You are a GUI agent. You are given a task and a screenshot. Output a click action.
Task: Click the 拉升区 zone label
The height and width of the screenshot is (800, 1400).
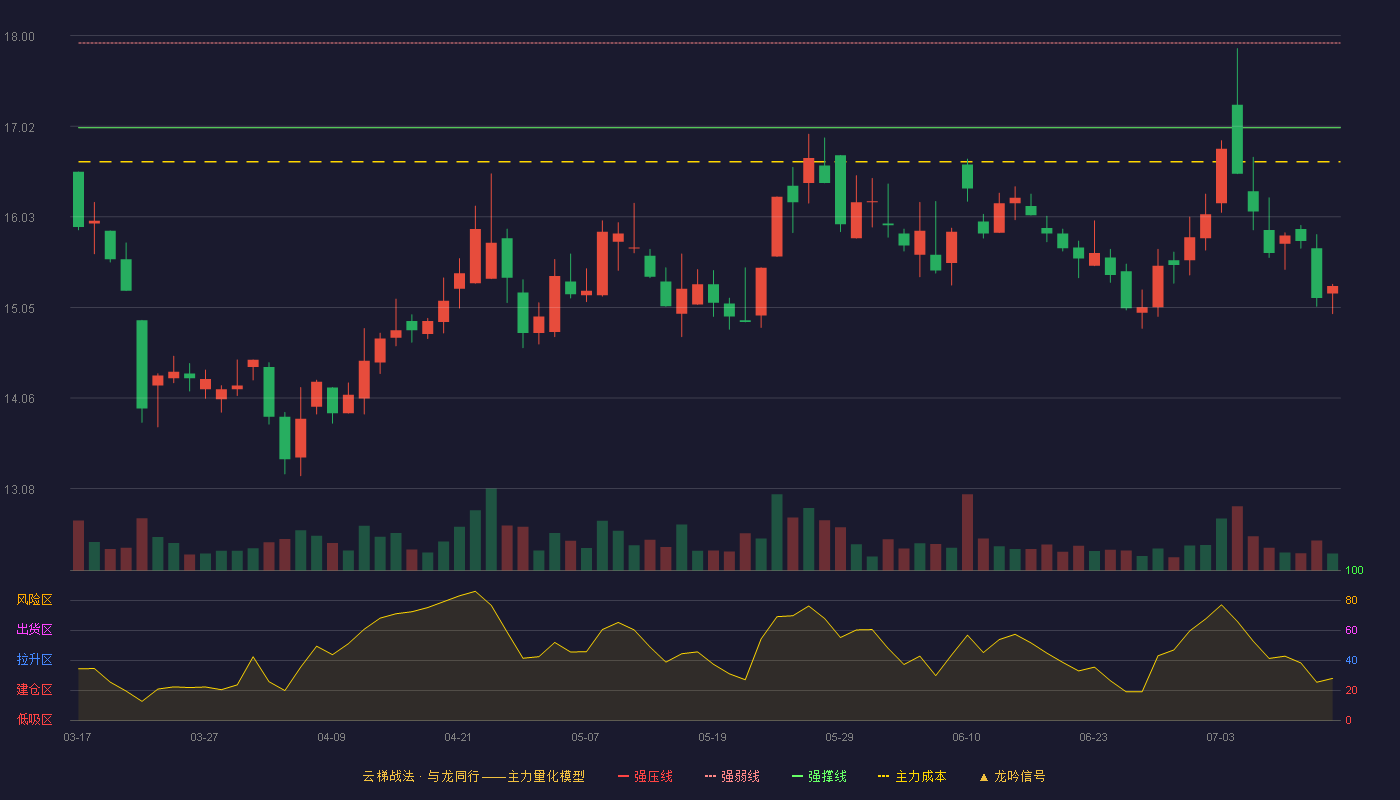point(34,660)
